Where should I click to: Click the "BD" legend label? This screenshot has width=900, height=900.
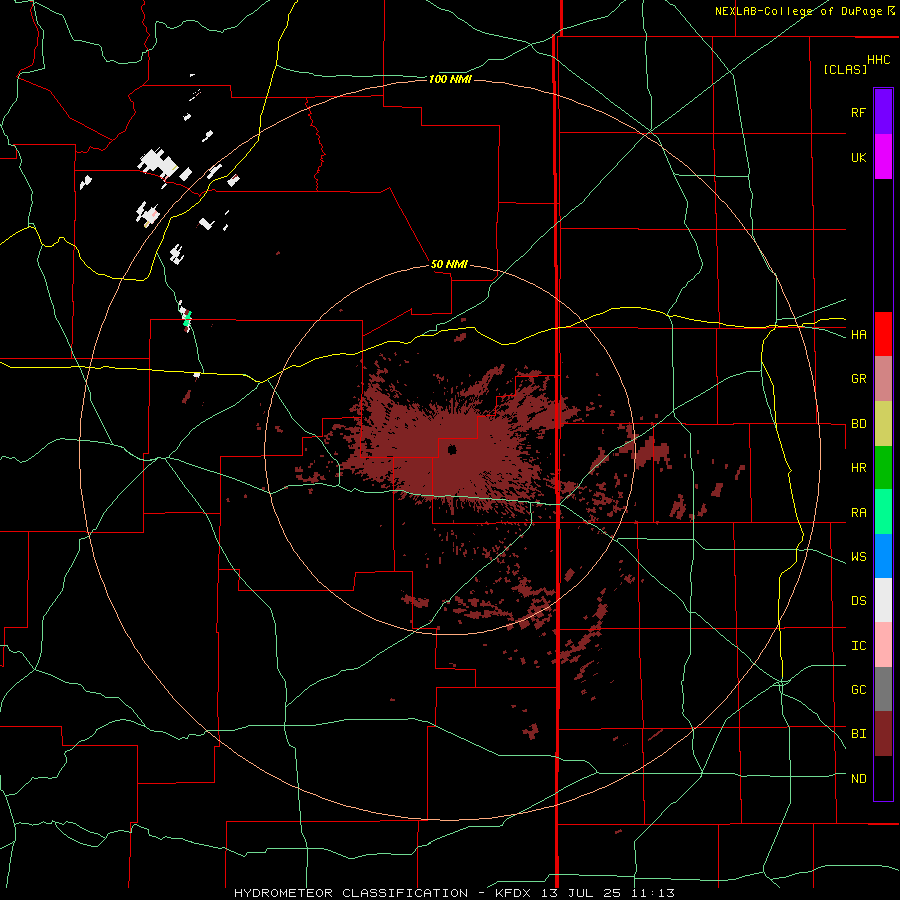(x=858, y=424)
